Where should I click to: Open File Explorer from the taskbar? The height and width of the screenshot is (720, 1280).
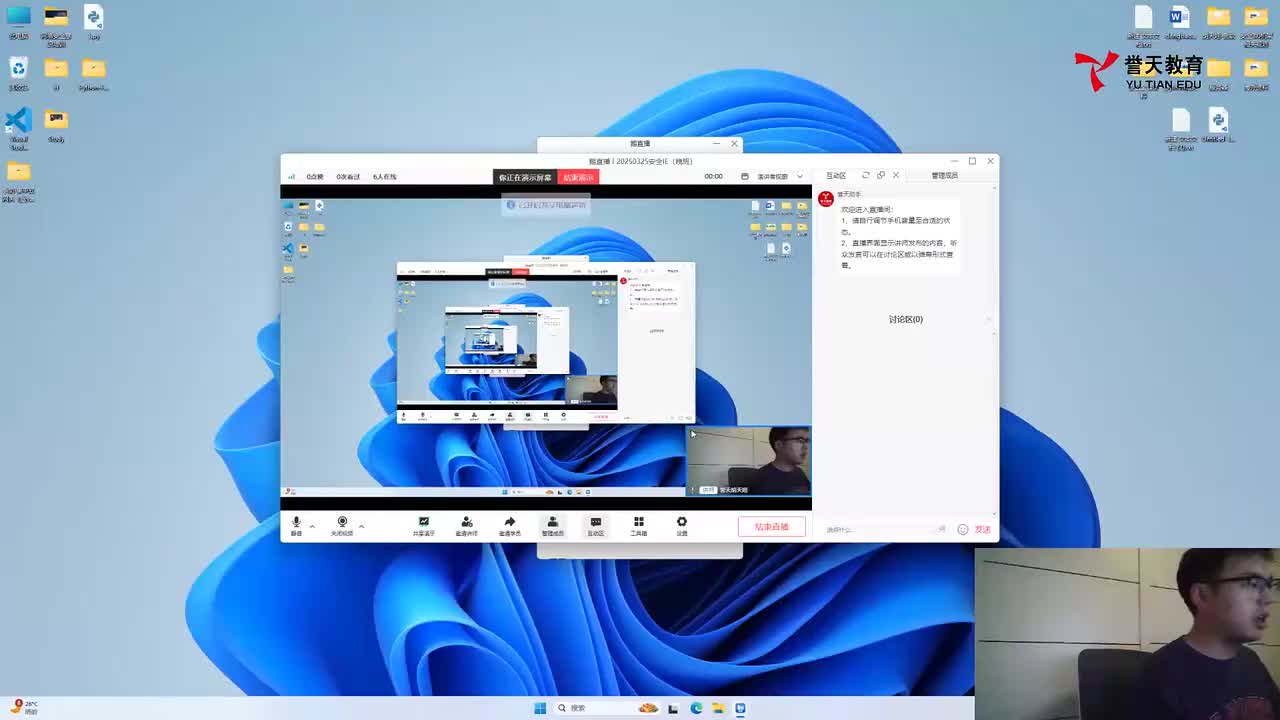[x=718, y=708]
